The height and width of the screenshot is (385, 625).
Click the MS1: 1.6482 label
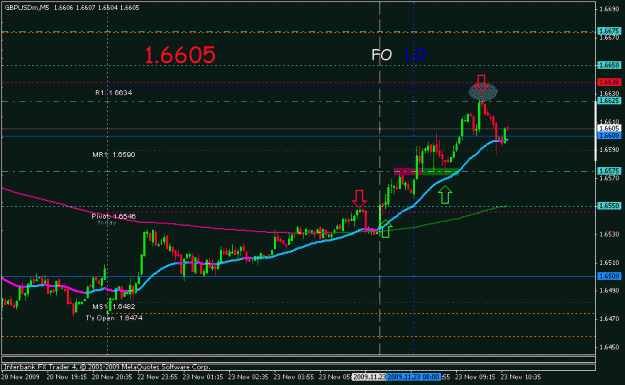click(x=114, y=306)
